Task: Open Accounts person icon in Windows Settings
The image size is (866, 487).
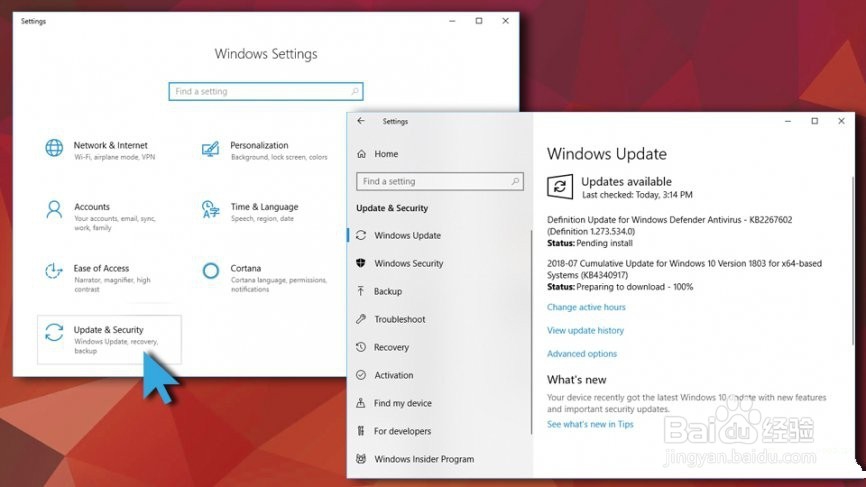Action: (x=54, y=210)
